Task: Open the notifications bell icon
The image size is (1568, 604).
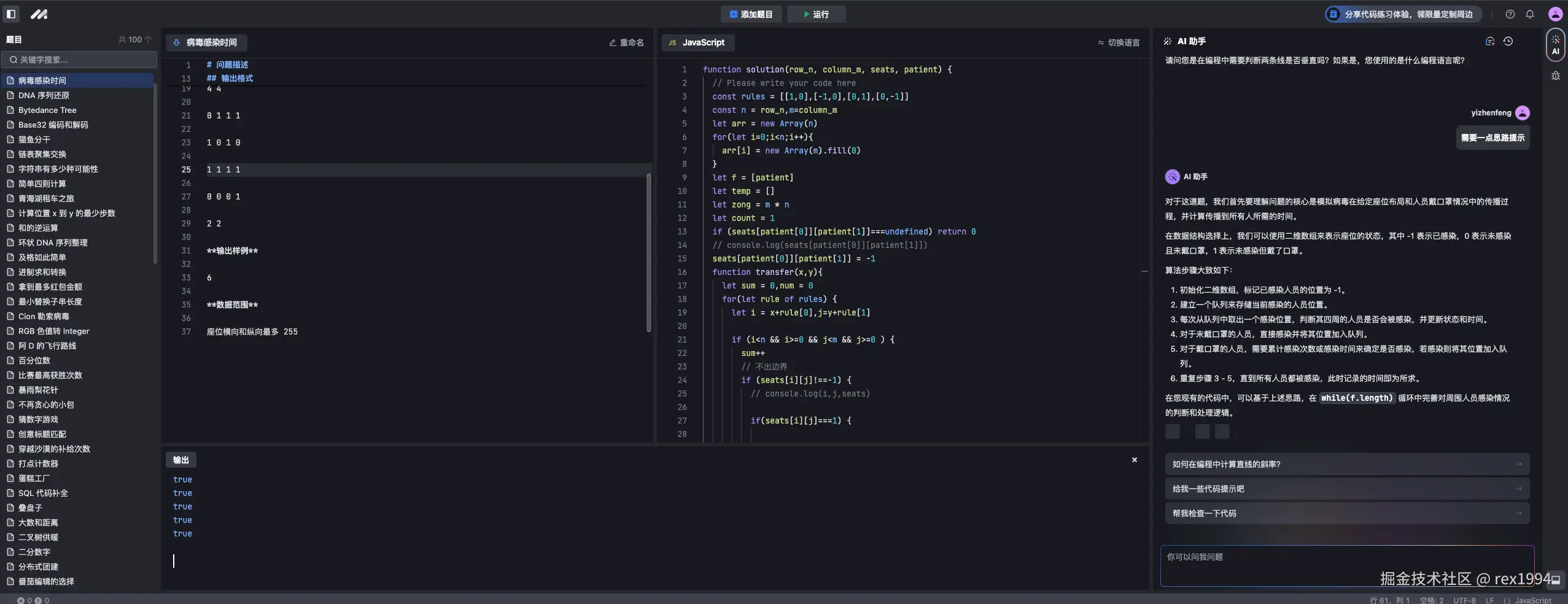Action: pos(1530,14)
